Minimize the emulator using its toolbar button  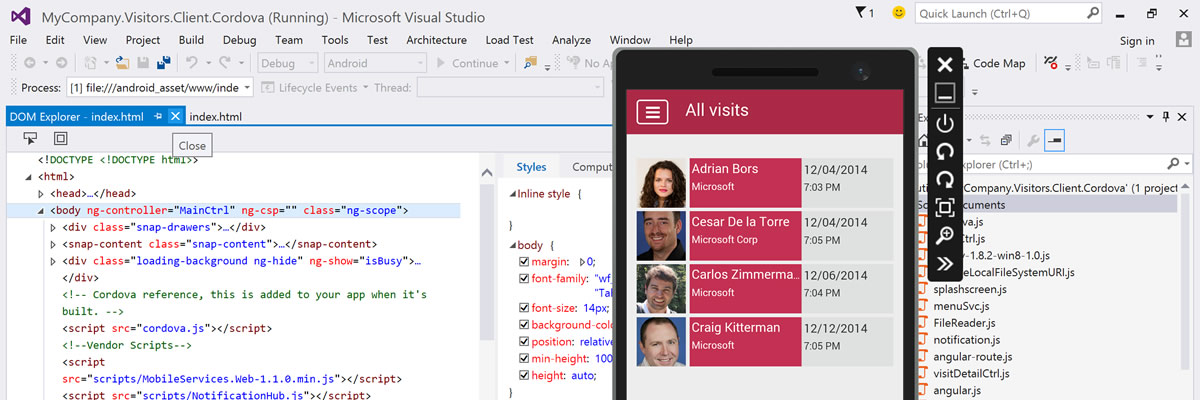944,94
